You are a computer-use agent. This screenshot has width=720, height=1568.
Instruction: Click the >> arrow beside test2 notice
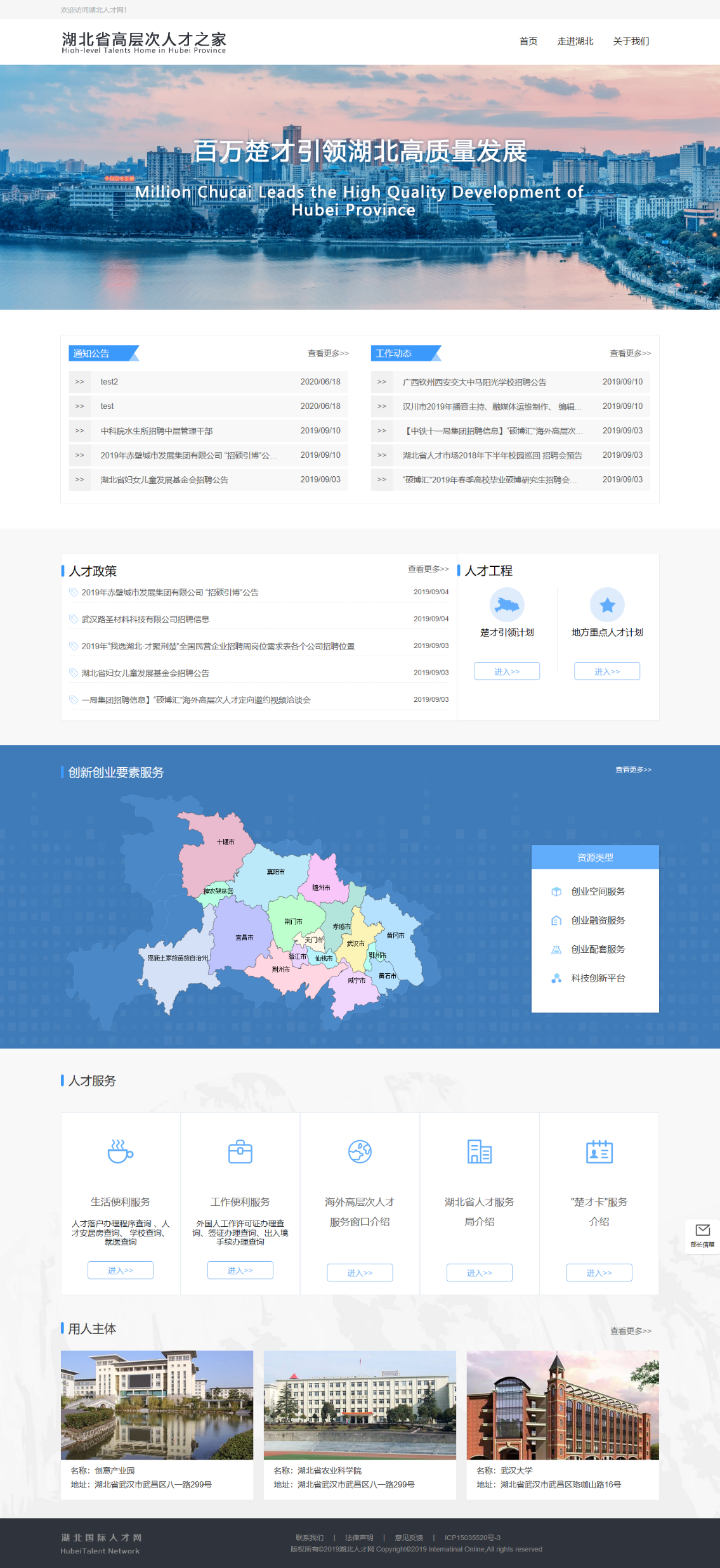80,382
